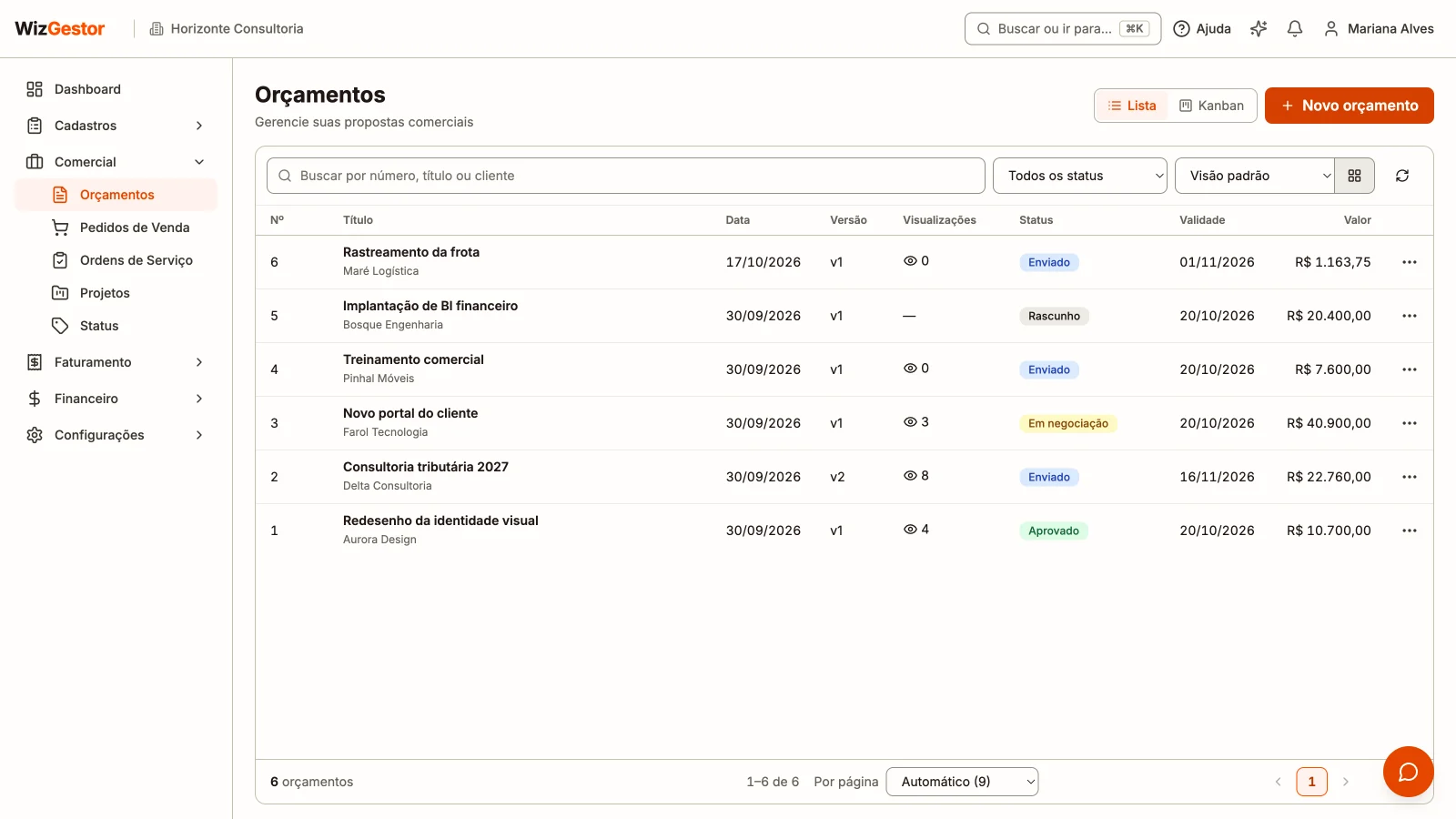Image resolution: width=1456 pixels, height=819 pixels.
Task: Open quote titled Novo portal do cliente
Action: 410,413
